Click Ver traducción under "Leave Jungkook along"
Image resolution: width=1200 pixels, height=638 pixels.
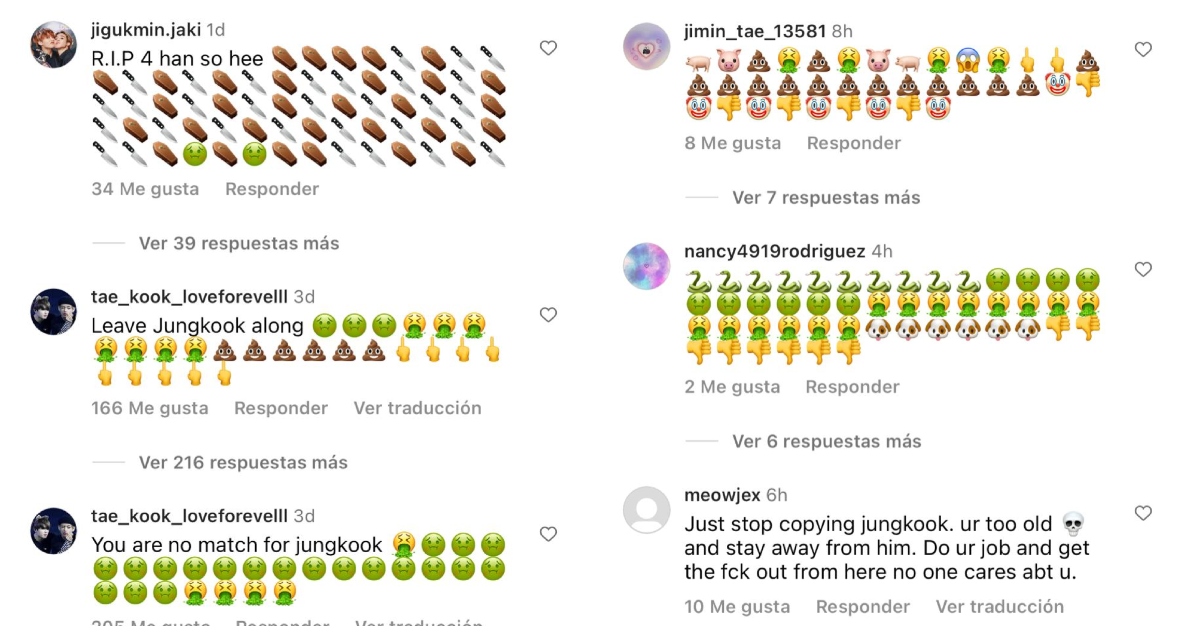tap(417, 408)
